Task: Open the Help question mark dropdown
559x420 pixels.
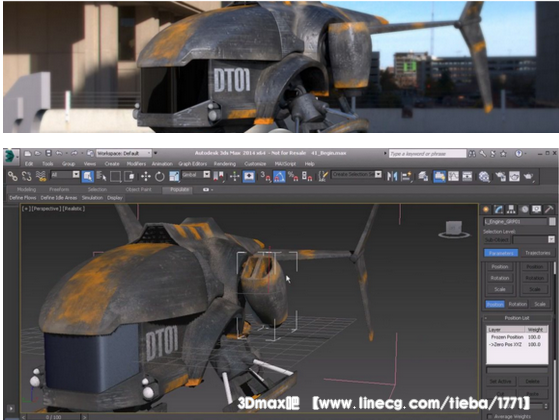Action: [520, 153]
